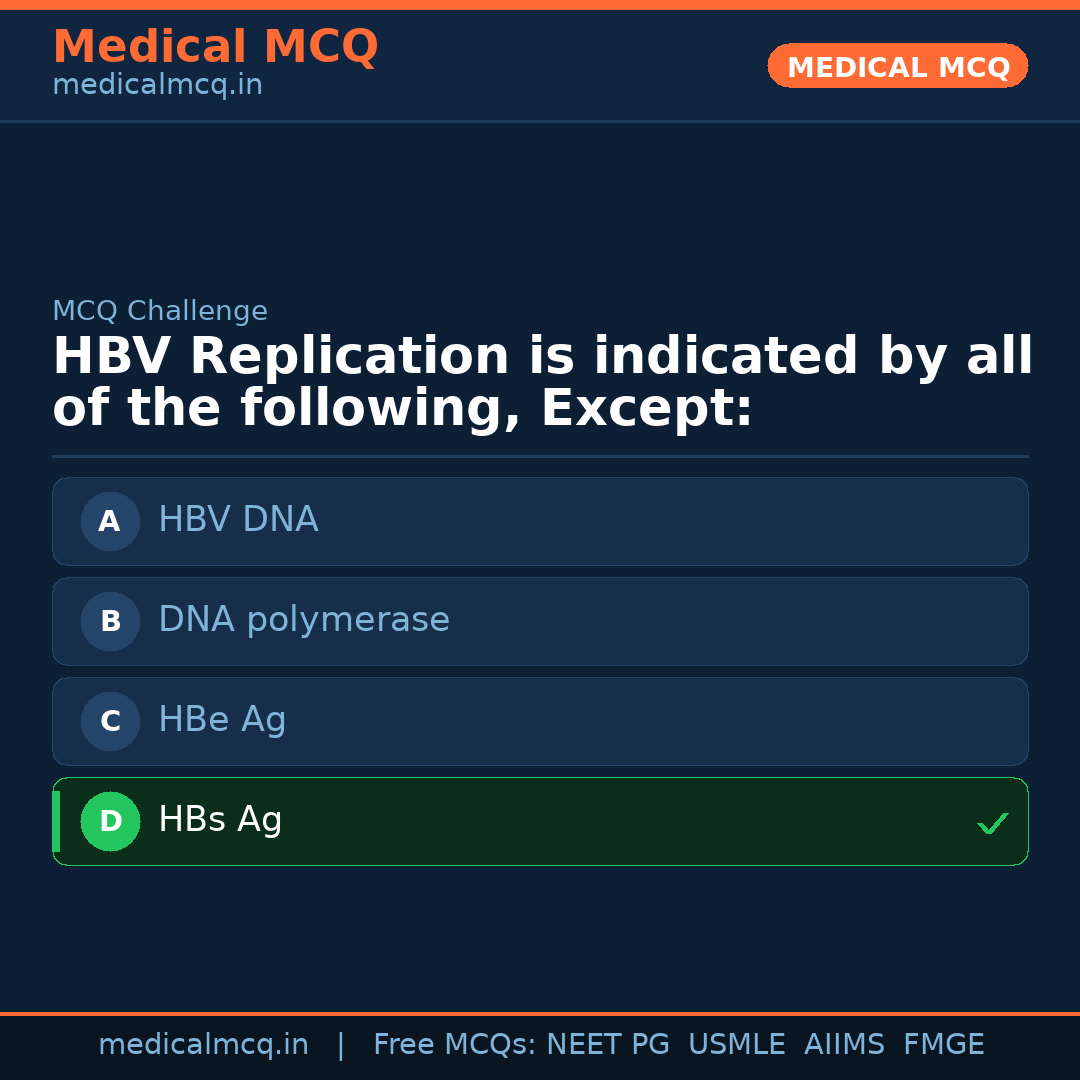1080x1080 pixels.
Task: Click the MCQ Challenge label
Action: (x=160, y=311)
